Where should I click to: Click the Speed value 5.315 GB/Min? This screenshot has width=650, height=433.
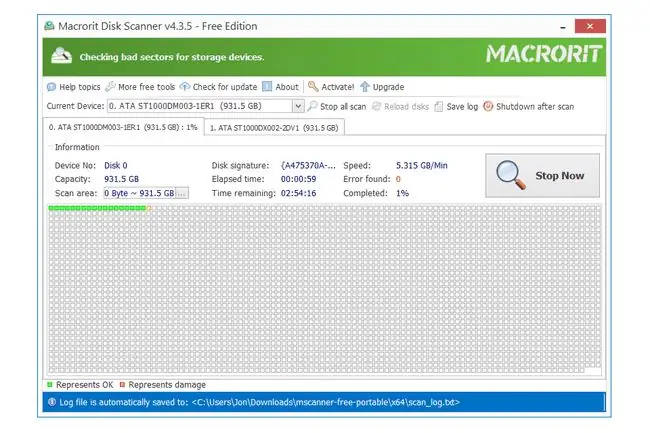click(x=422, y=165)
